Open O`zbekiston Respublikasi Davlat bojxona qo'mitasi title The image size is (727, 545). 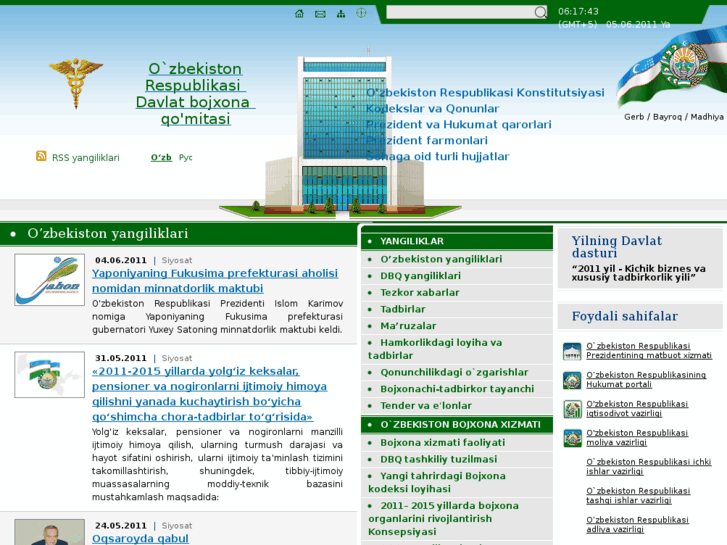195,94
